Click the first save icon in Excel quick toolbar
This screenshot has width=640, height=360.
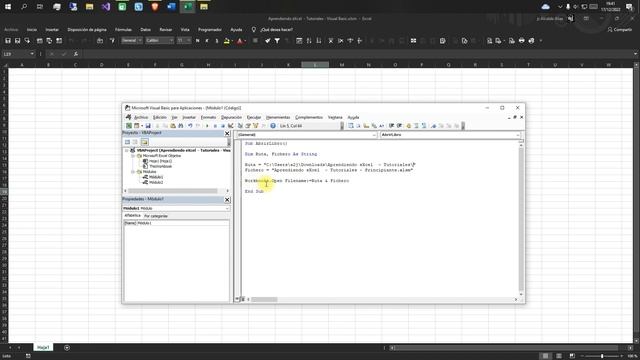click(8, 41)
